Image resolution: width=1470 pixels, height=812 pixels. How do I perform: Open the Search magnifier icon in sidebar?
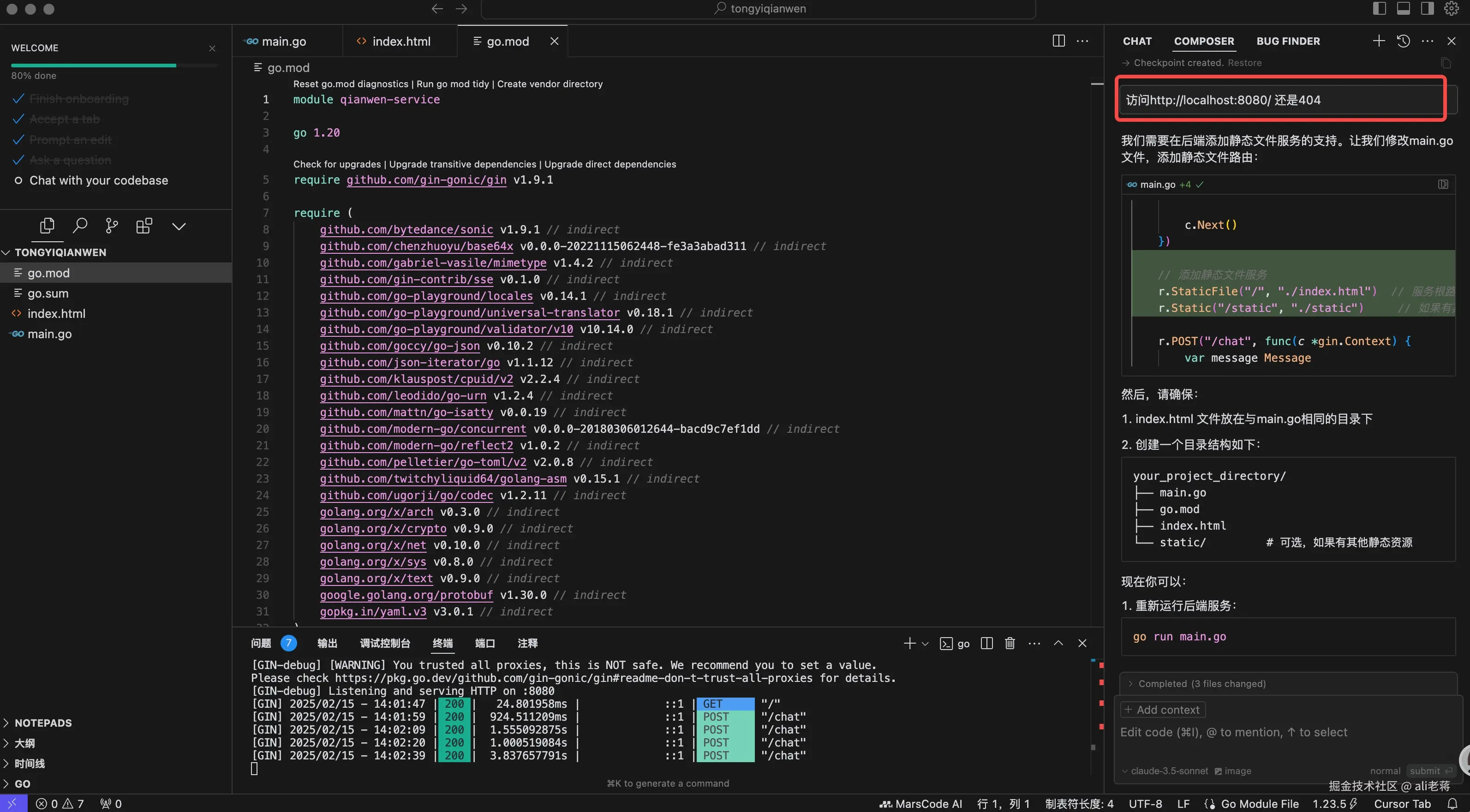tap(80, 226)
